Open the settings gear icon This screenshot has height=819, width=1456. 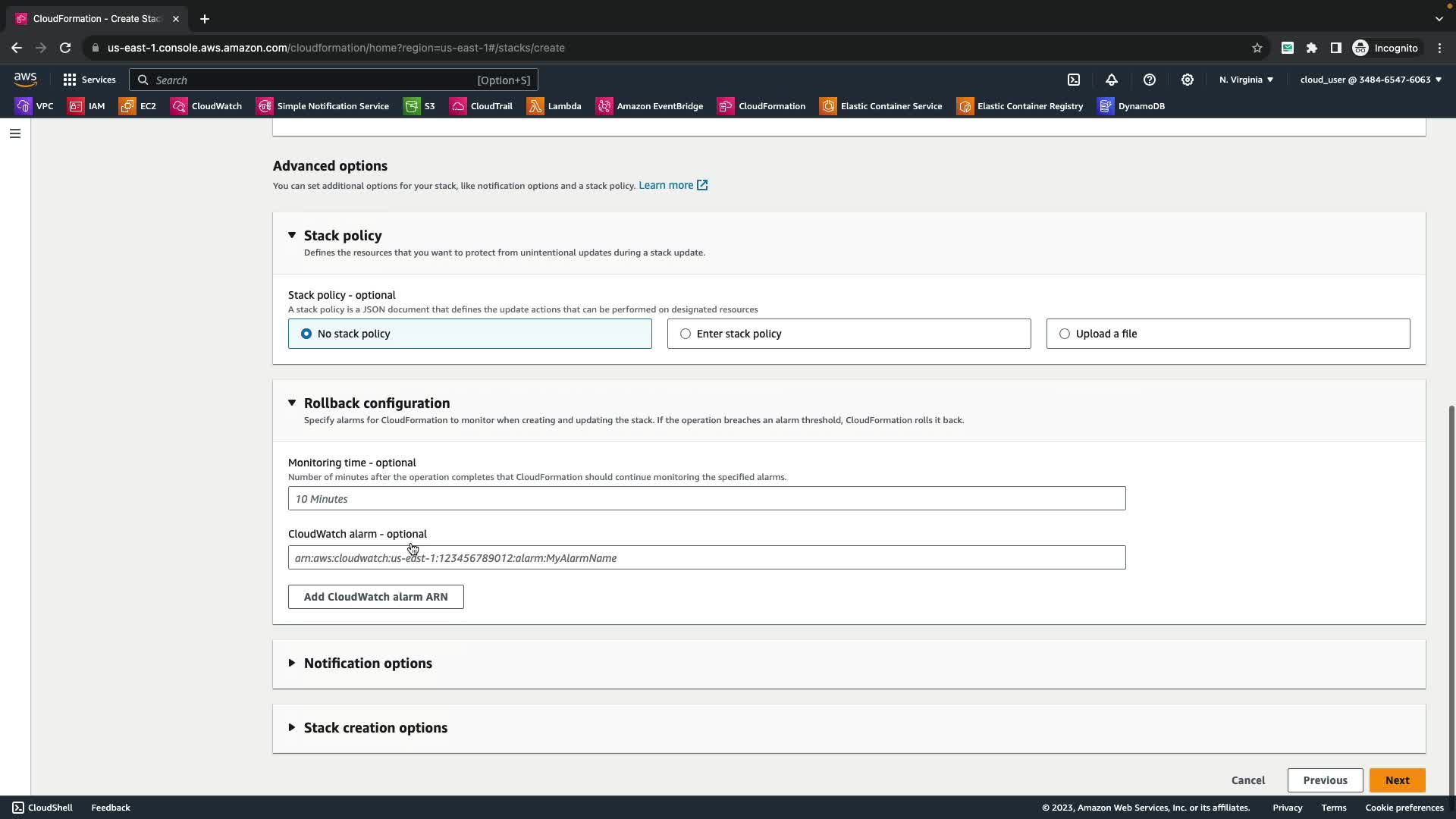click(1188, 80)
